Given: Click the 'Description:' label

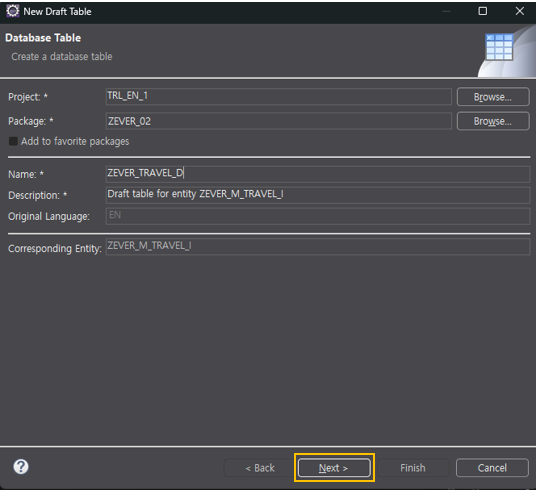Looking at the screenshot, I should pos(38,196).
